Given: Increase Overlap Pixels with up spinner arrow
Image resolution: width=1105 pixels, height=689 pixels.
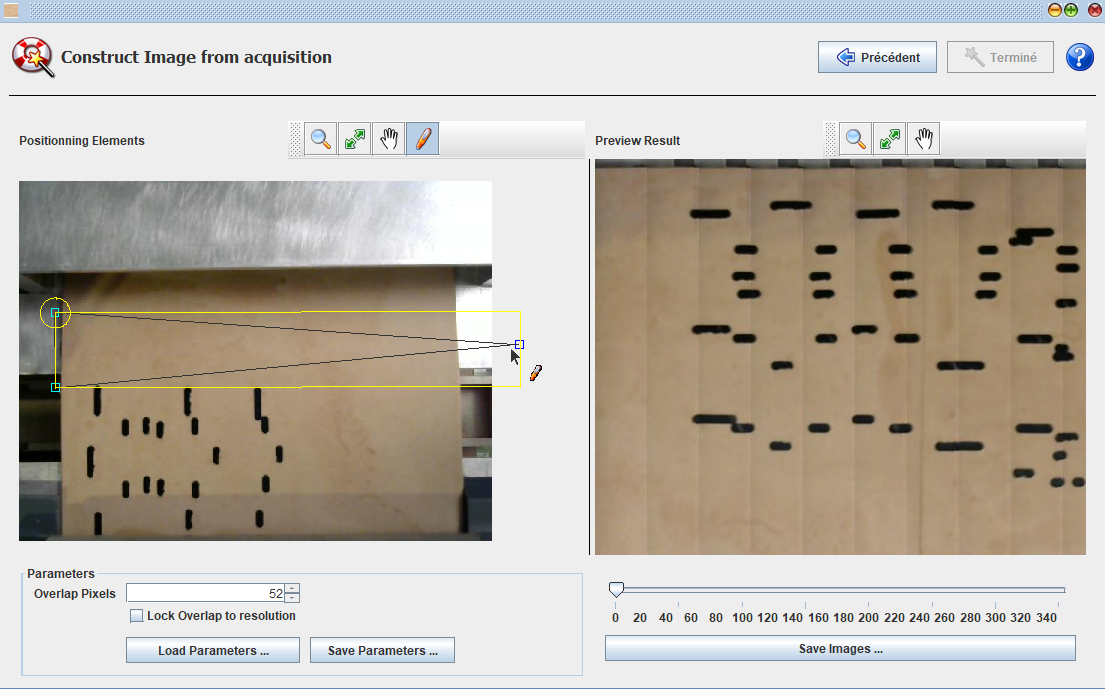Looking at the screenshot, I should (x=291, y=588).
